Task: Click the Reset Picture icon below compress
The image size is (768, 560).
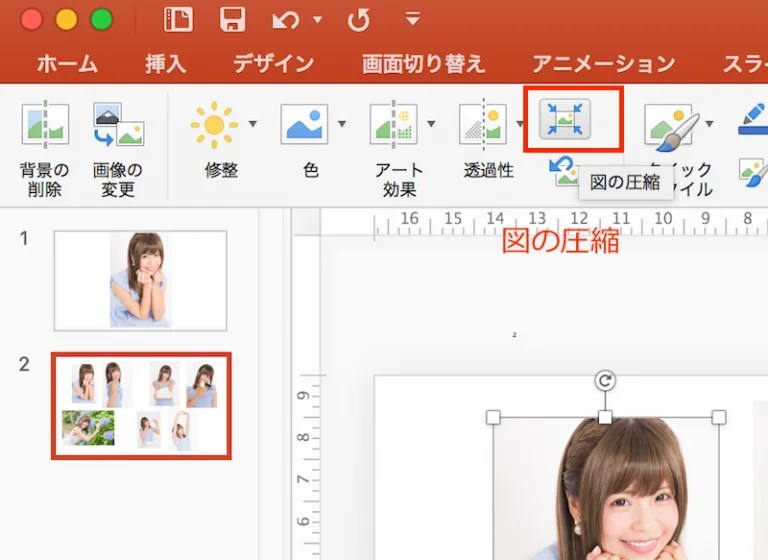Action: point(563,171)
